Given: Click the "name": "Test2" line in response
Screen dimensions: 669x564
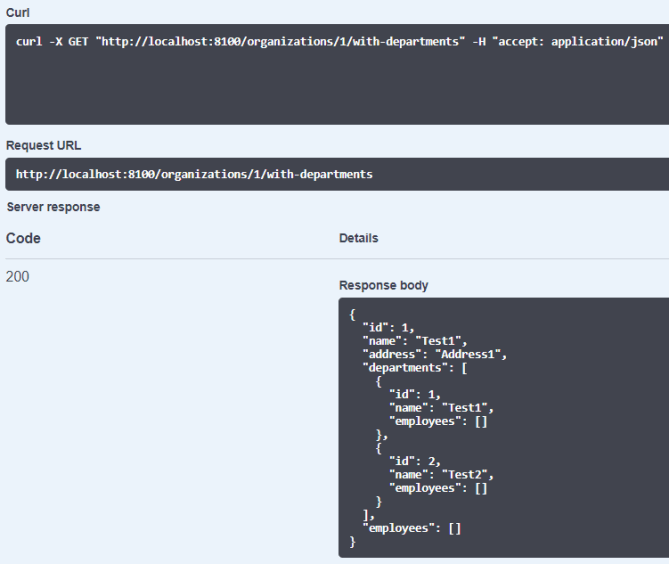Looking at the screenshot, I should coord(441,474).
